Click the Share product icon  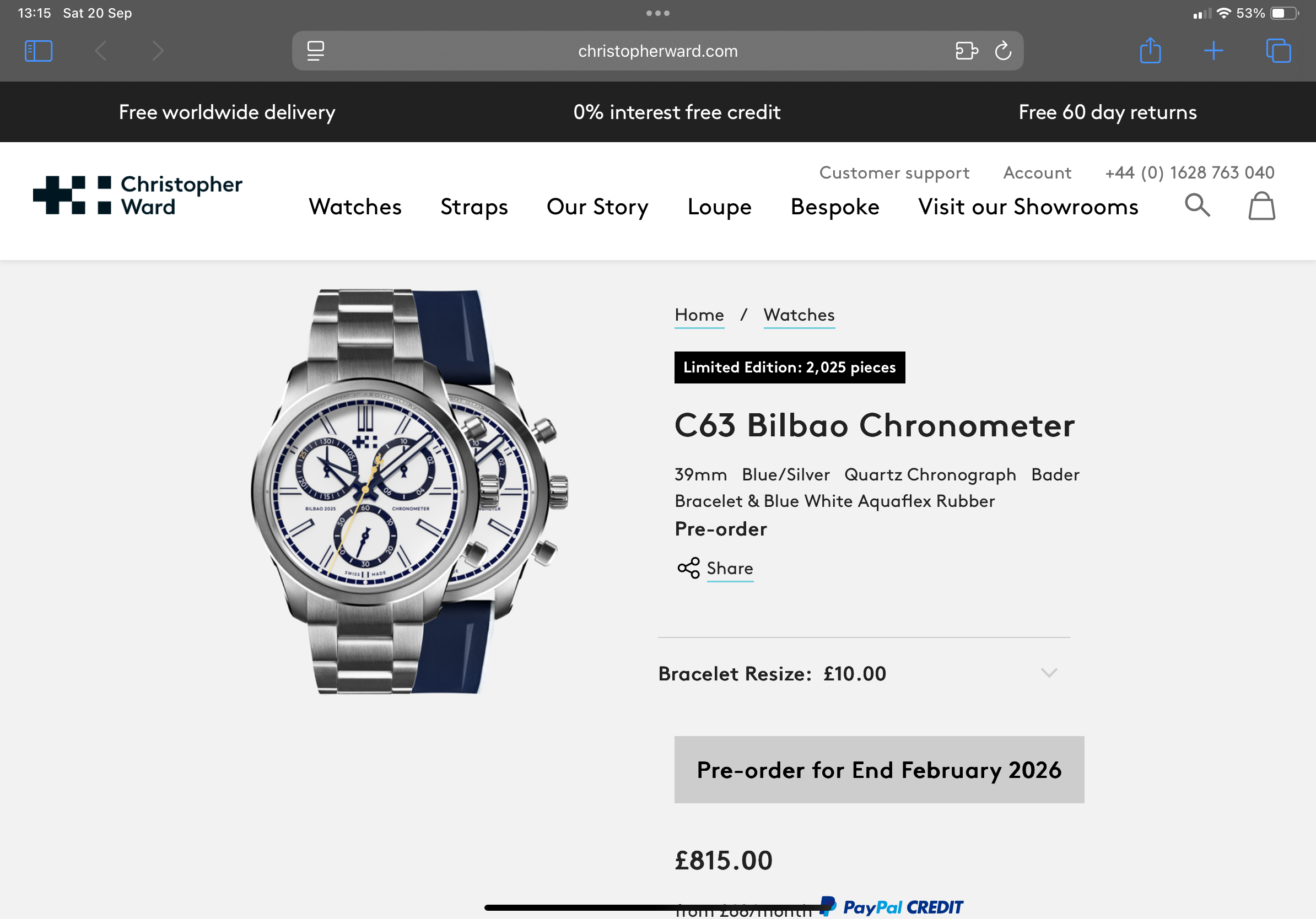point(688,569)
